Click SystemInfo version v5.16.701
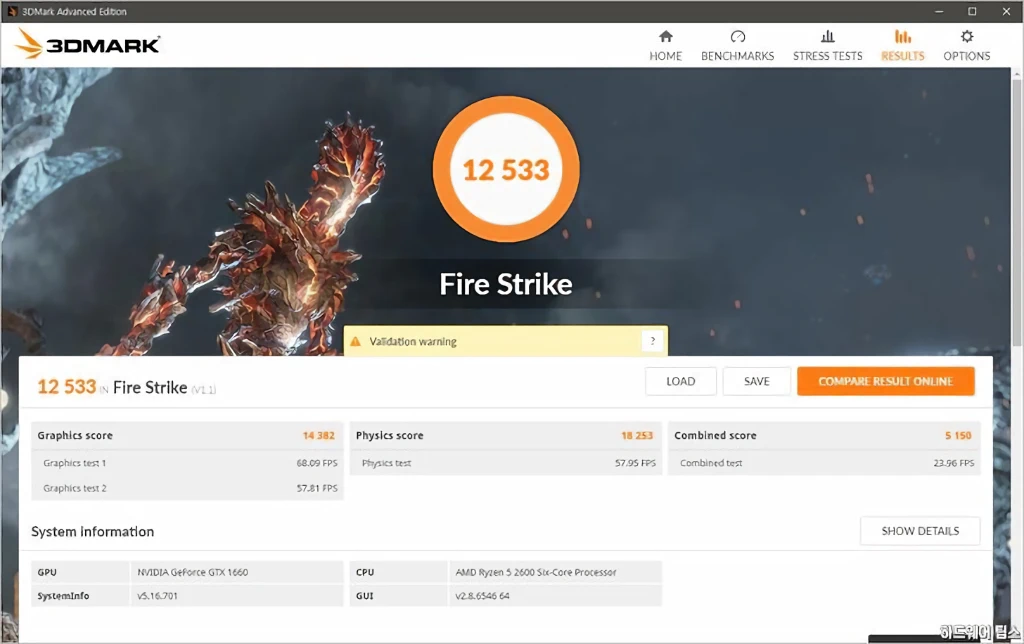 pos(157,596)
